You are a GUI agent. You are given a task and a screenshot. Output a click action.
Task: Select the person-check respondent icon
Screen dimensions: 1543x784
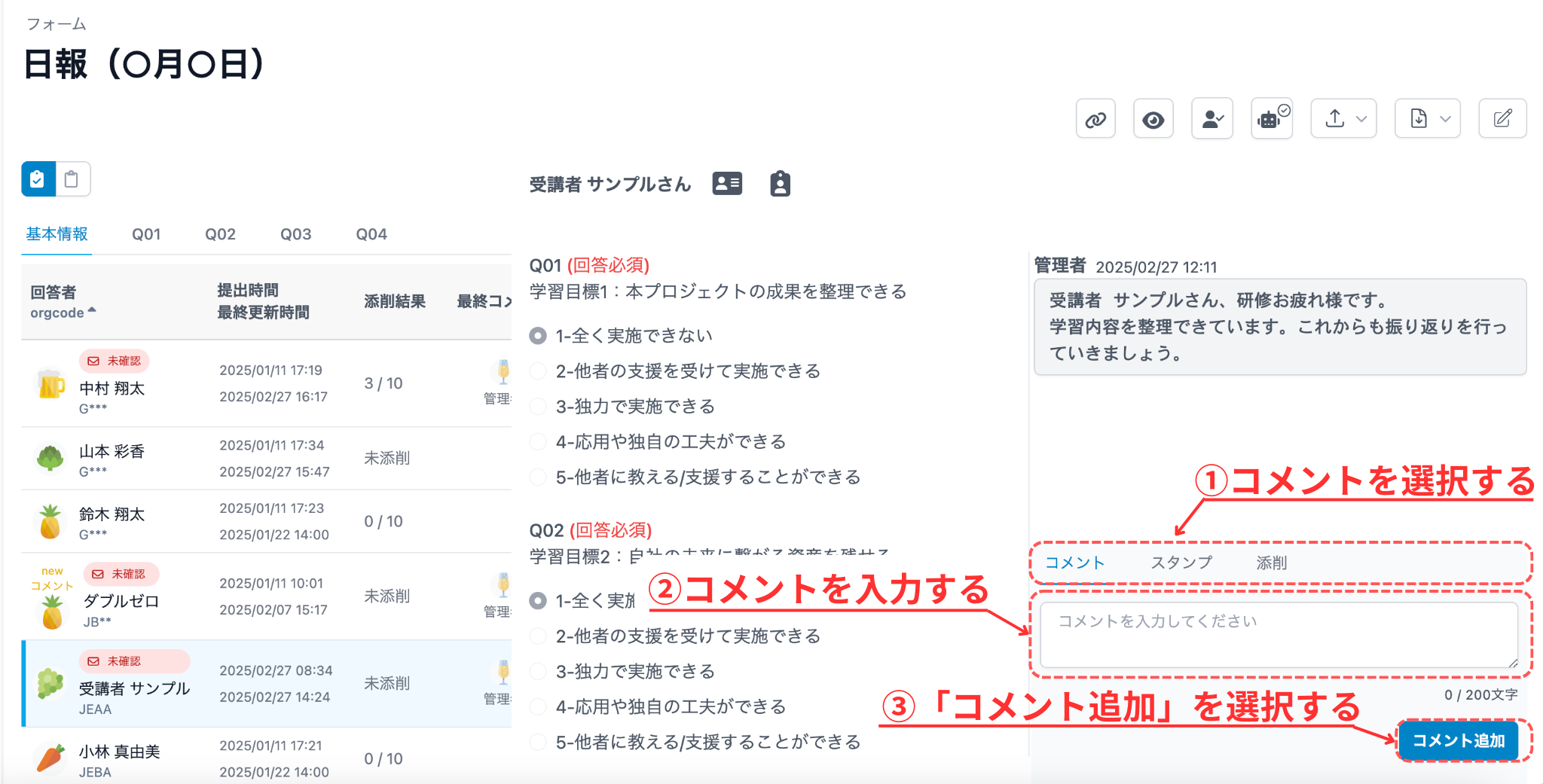[1211, 118]
